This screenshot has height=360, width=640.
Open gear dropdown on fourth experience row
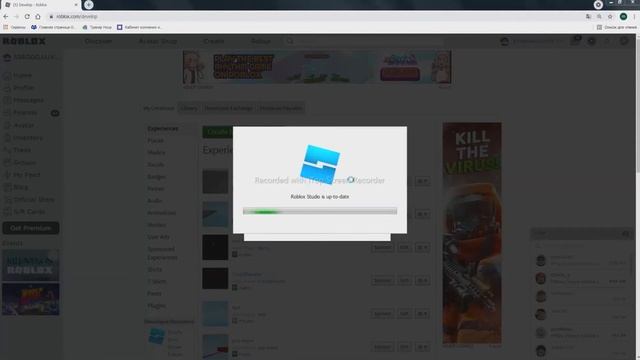422,280
